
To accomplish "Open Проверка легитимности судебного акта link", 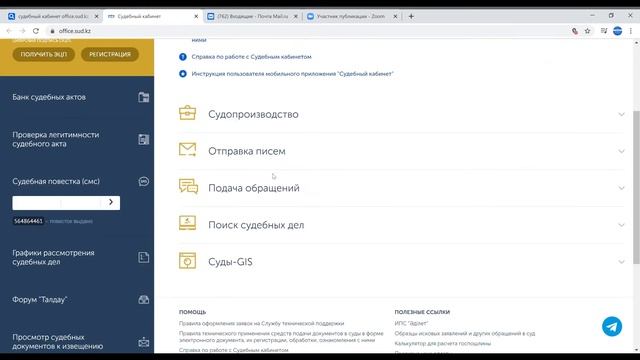I will 56,139.
